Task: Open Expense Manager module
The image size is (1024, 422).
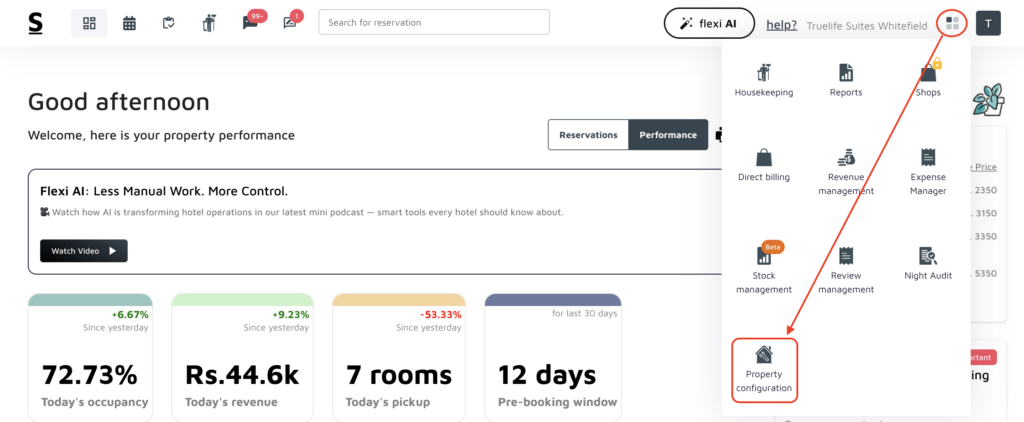Action: (x=927, y=170)
